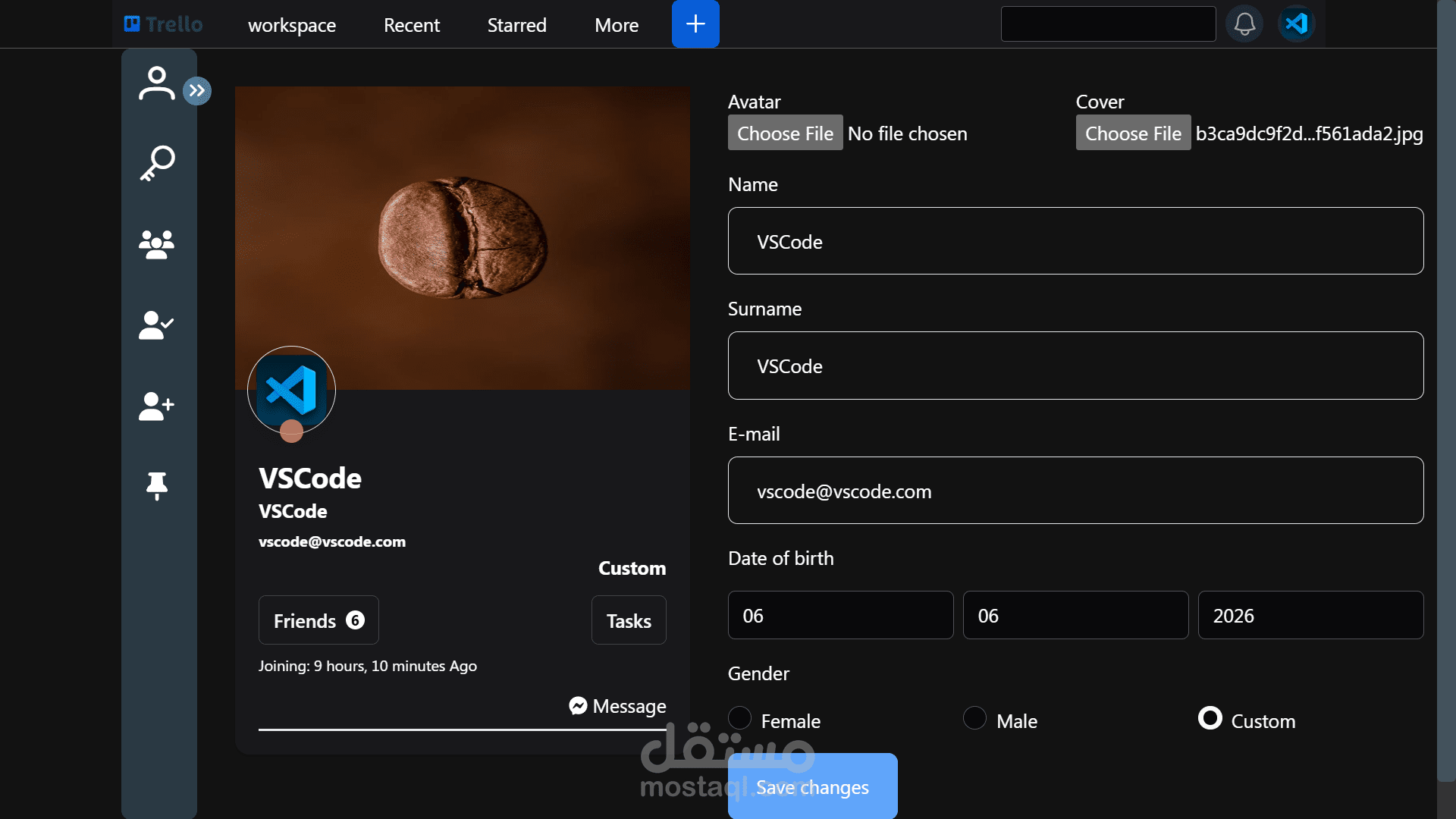This screenshot has height=819, width=1456.
Task: Open the workspace menu item
Action: tap(292, 25)
